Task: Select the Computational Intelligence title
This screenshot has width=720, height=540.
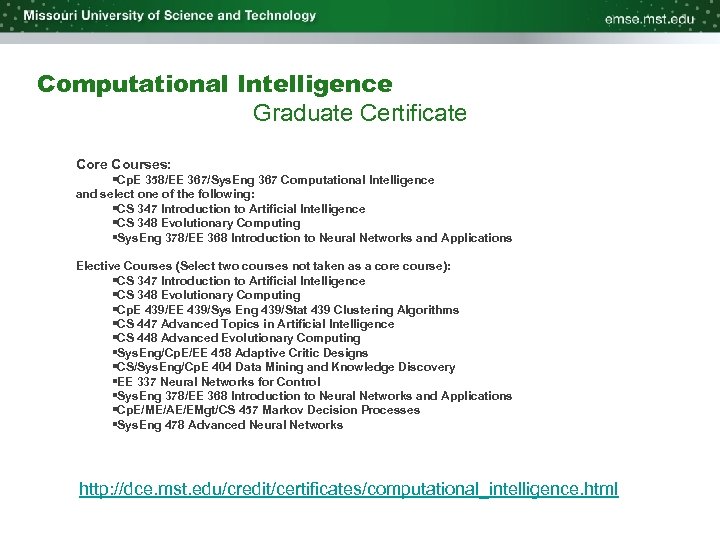Action: click(215, 84)
